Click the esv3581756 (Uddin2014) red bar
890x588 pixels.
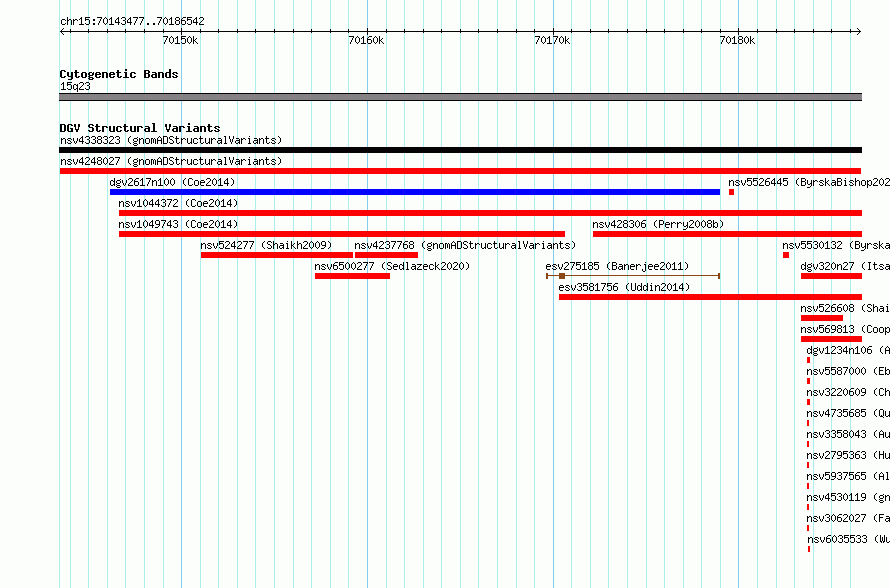(710, 297)
